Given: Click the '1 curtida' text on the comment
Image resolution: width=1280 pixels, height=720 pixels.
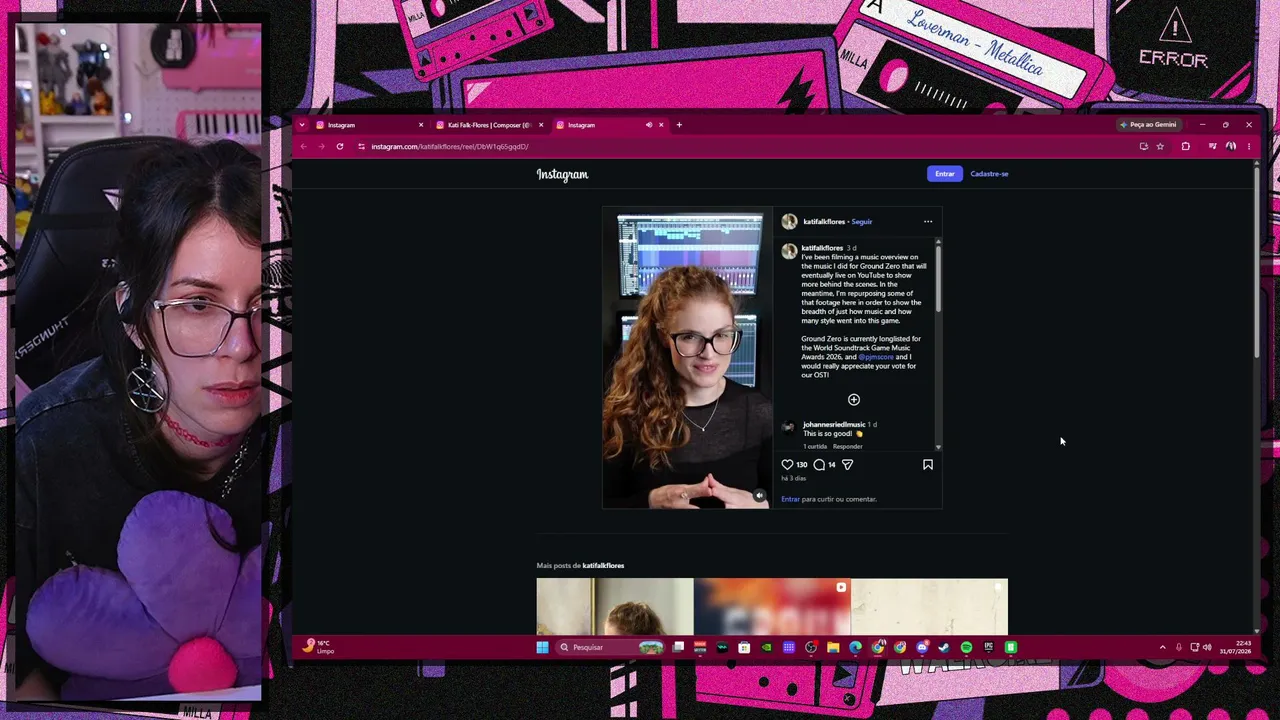Looking at the screenshot, I should coord(815,446).
